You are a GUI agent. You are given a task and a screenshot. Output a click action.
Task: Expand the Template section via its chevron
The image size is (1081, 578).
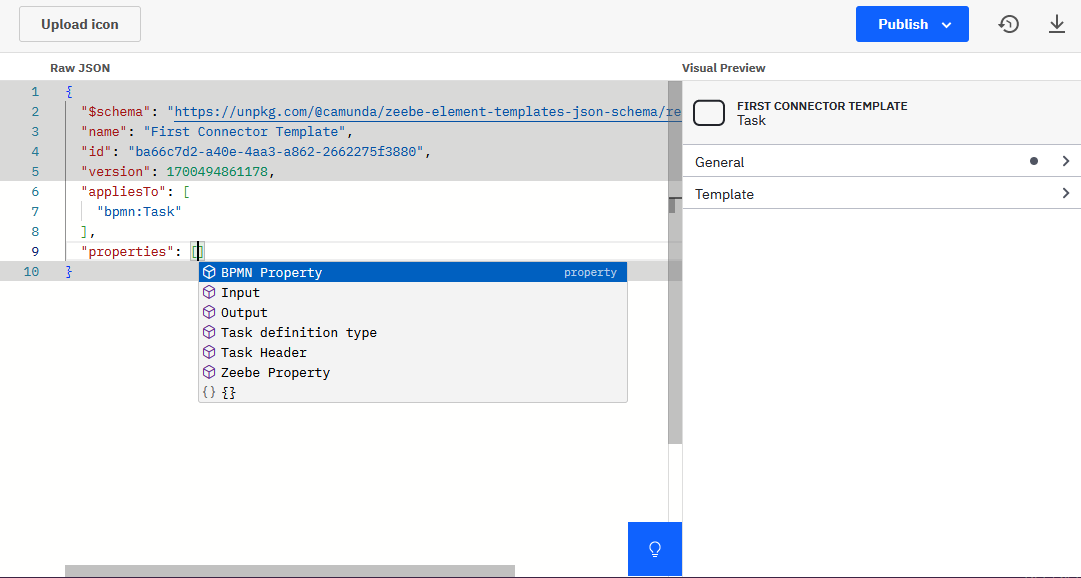pyautogui.click(x=1065, y=193)
